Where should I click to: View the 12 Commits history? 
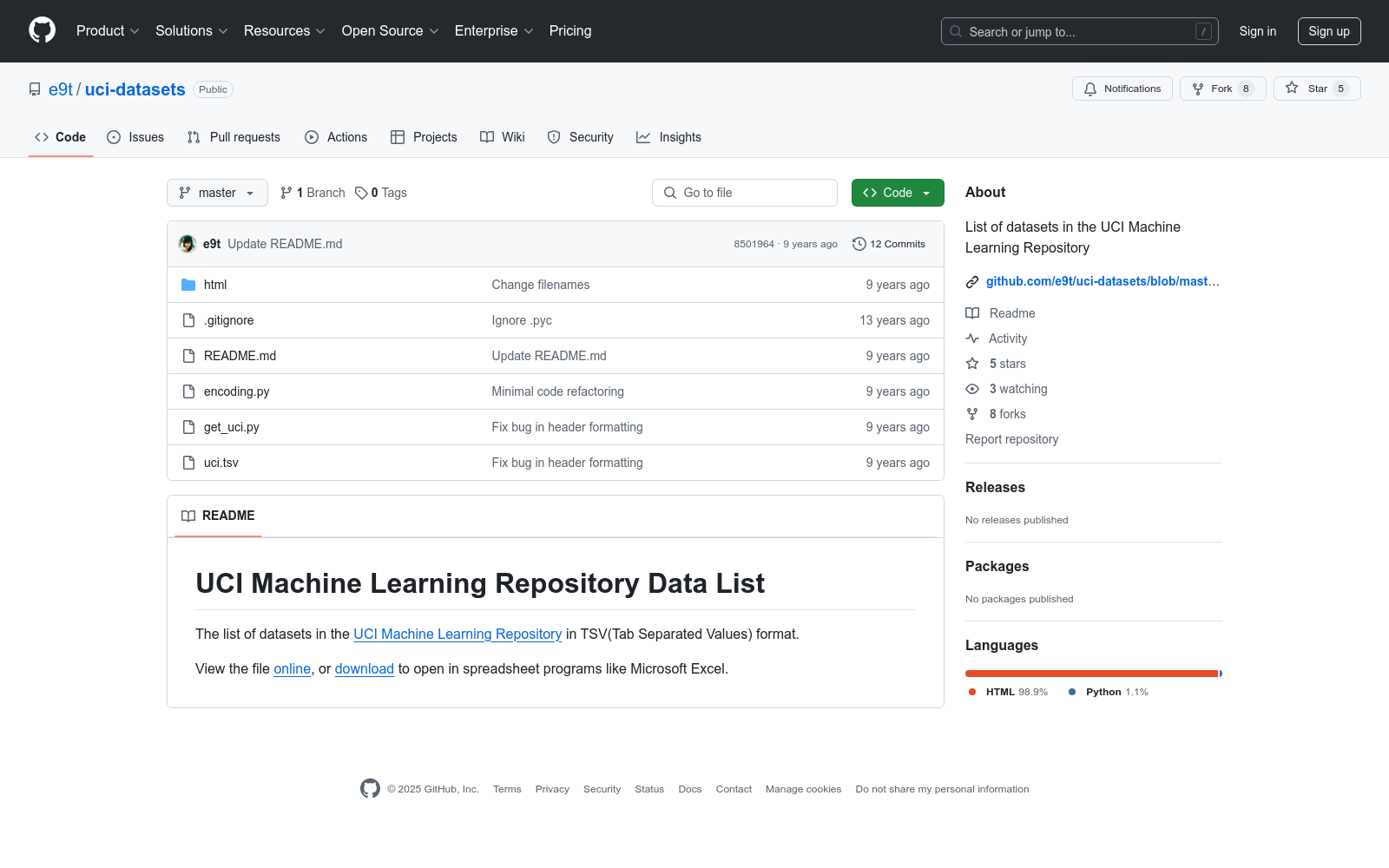(x=889, y=244)
